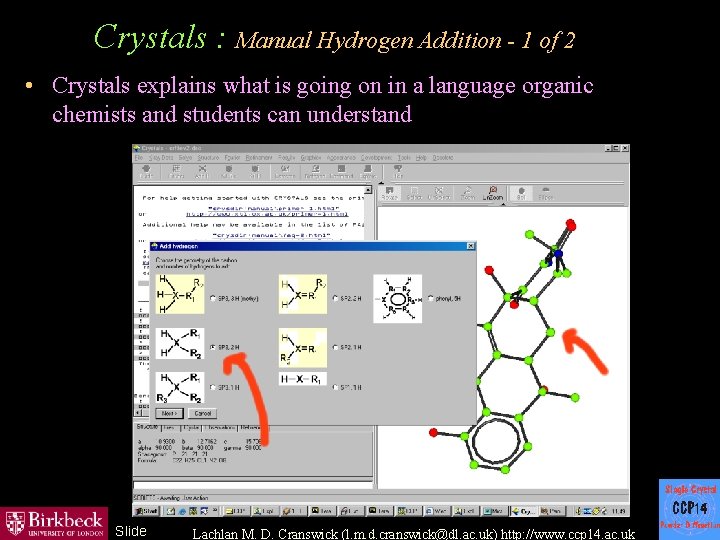Open the Help menu
Viewport: 720px width, 540px height.
[421, 158]
